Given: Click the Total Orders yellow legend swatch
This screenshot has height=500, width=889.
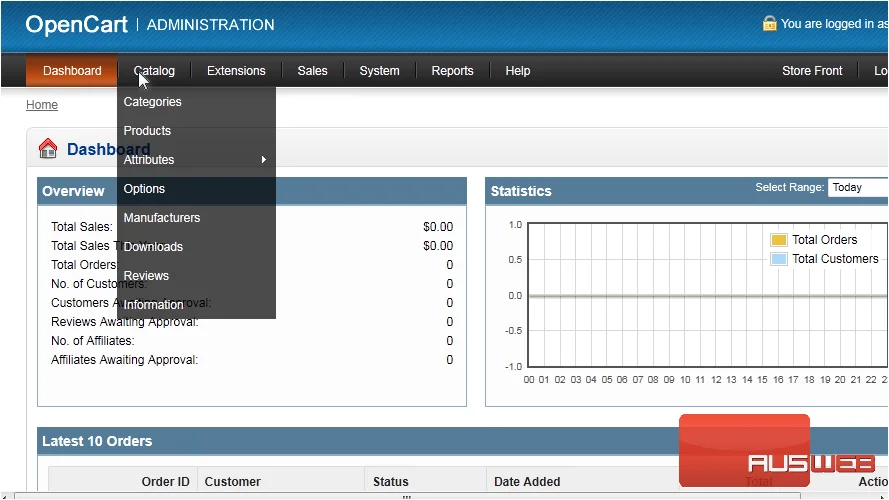Looking at the screenshot, I should click(779, 240).
